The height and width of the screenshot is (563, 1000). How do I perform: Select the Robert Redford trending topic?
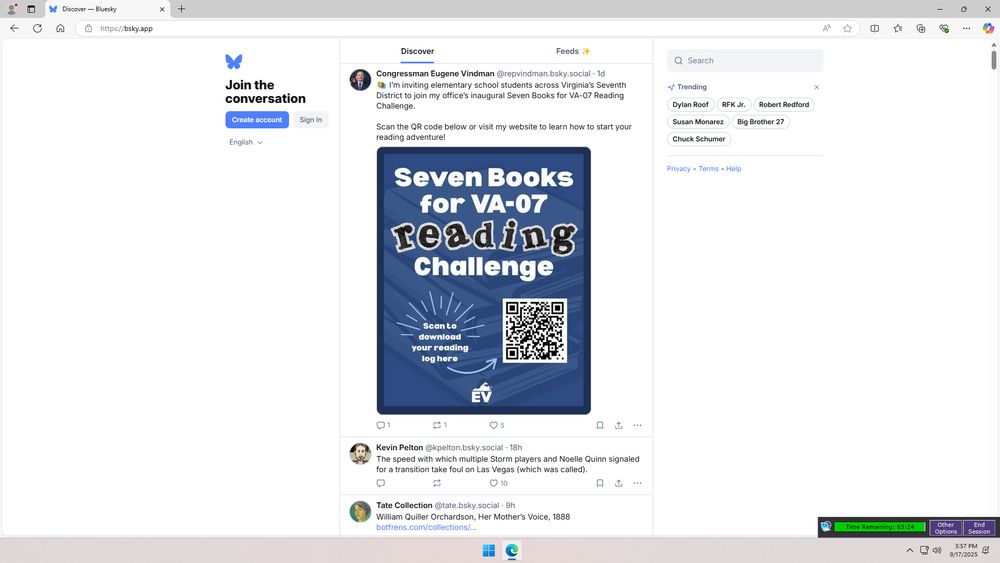click(x=784, y=105)
